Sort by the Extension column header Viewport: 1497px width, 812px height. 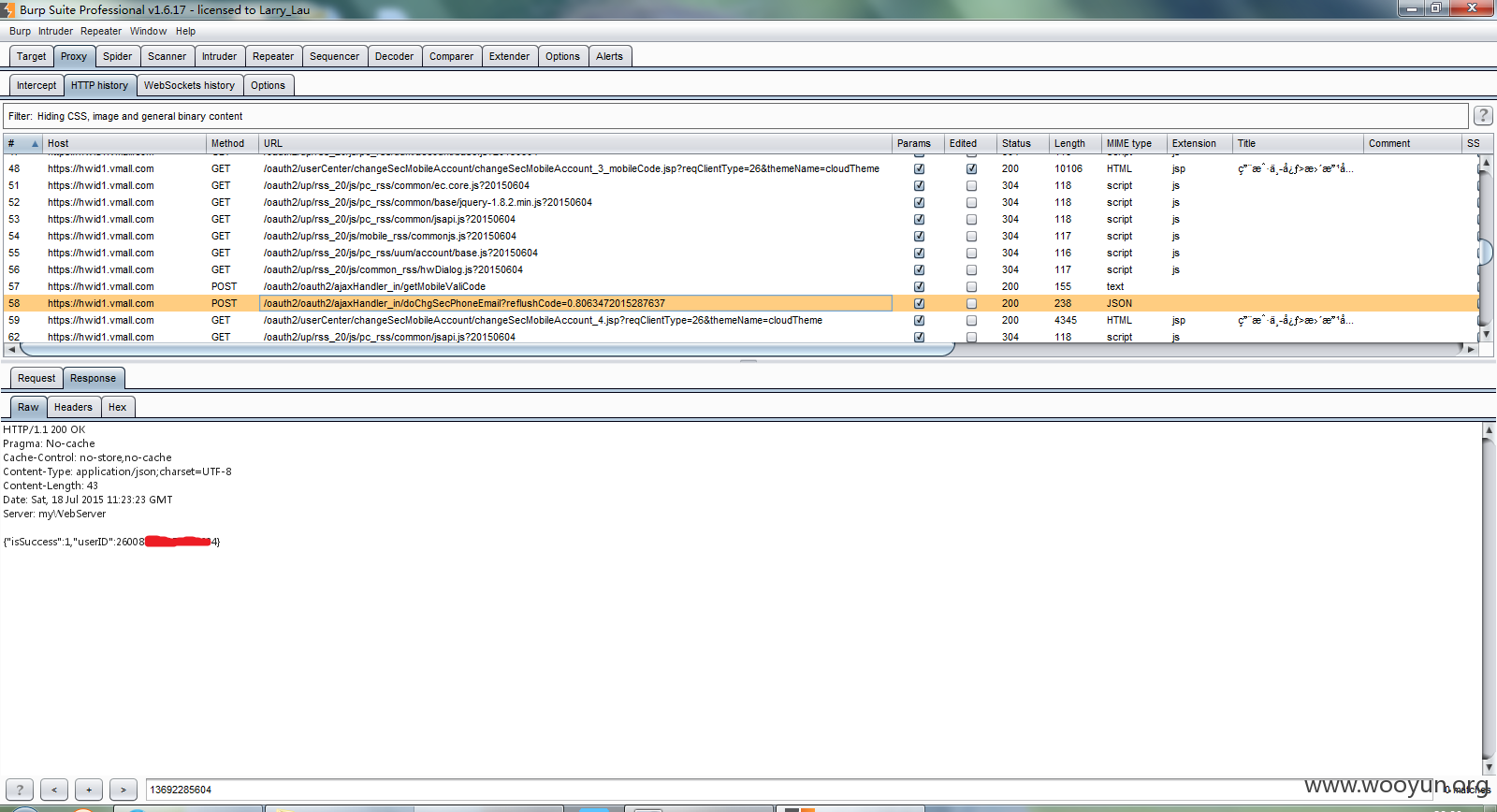[1199, 143]
